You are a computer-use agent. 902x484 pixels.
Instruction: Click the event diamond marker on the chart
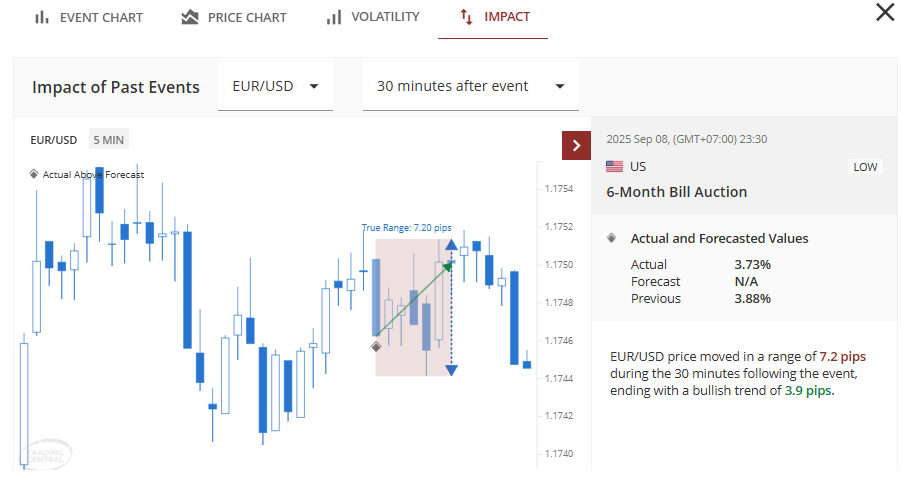(376, 347)
